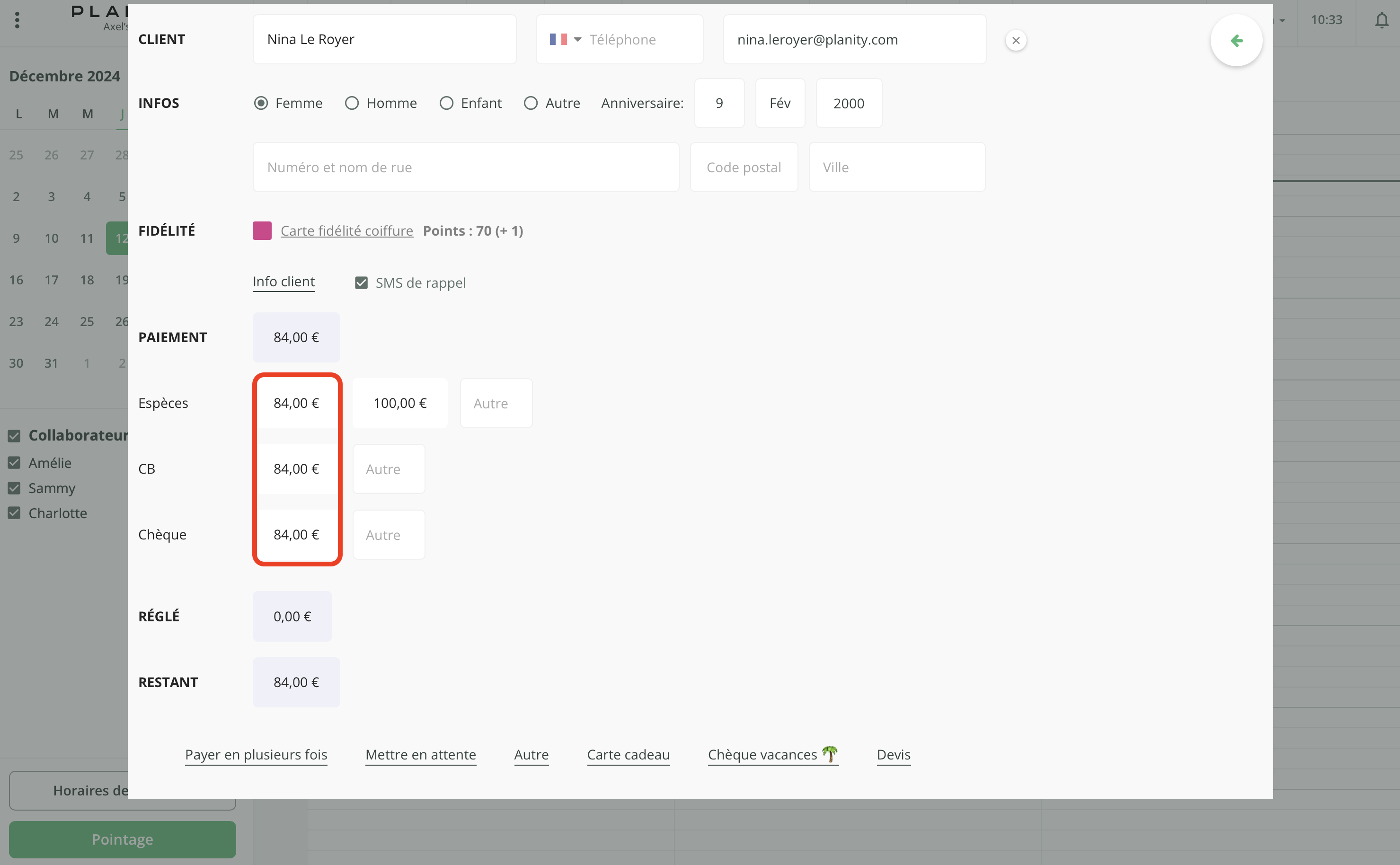Image resolution: width=1400 pixels, height=865 pixels.
Task: Open the Info client tab link
Action: (284, 282)
